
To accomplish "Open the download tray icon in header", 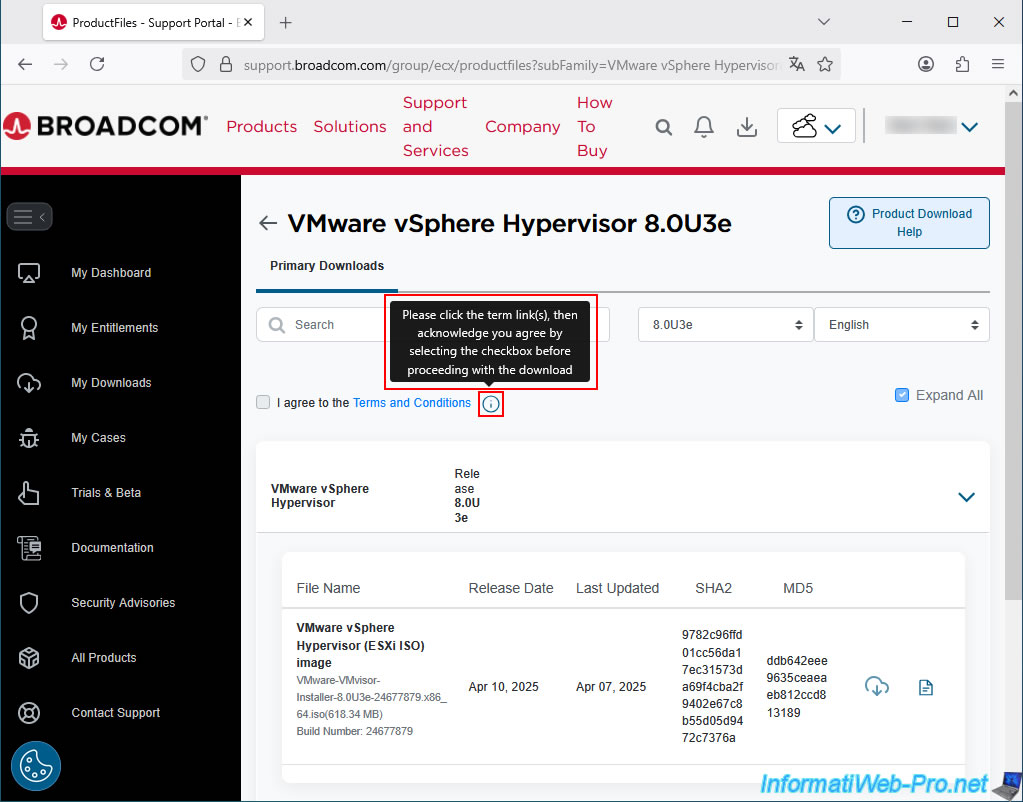I will 746,127.
